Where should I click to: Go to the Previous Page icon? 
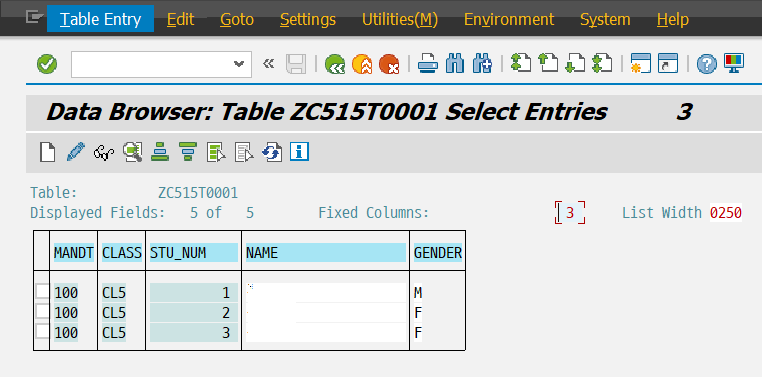[548, 64]
